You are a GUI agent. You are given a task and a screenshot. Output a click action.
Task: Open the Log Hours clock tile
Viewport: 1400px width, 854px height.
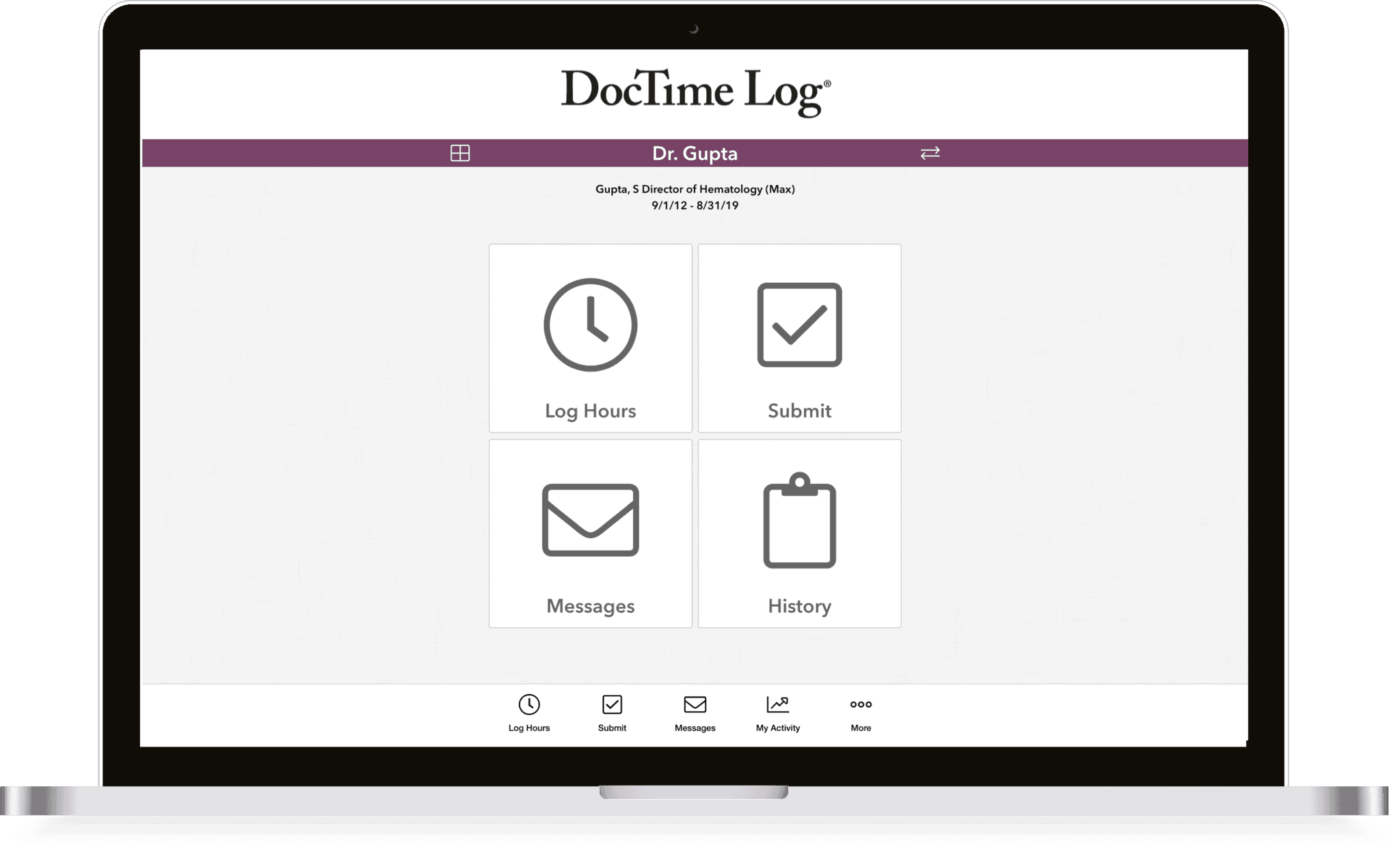[x=591, y=338]
